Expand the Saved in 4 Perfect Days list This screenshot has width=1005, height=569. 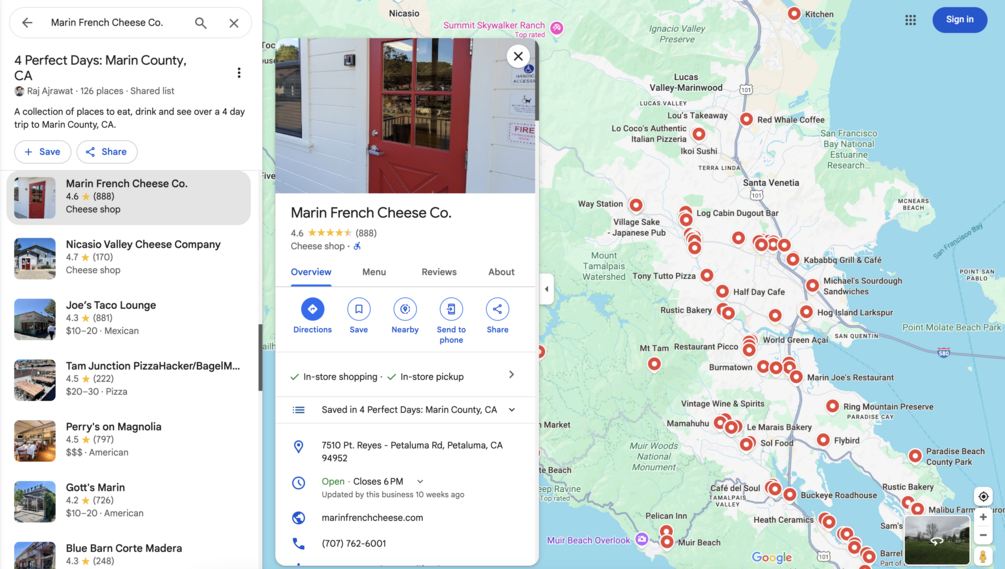(x=405, y=410)
